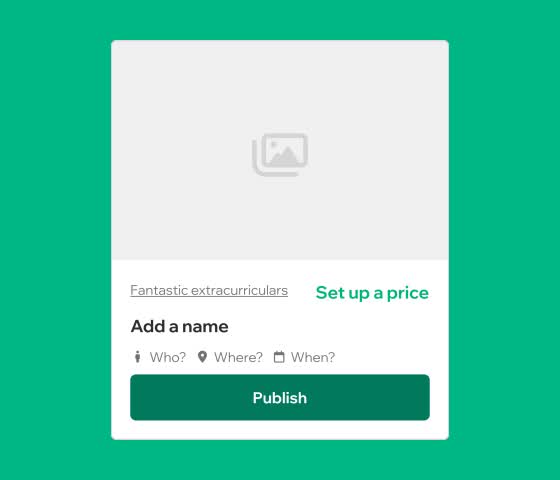Viewport: 560px width, 480px height.
Task: Choose the audience via Who? text
Action: pyautogui.click(x=168, y=357)
